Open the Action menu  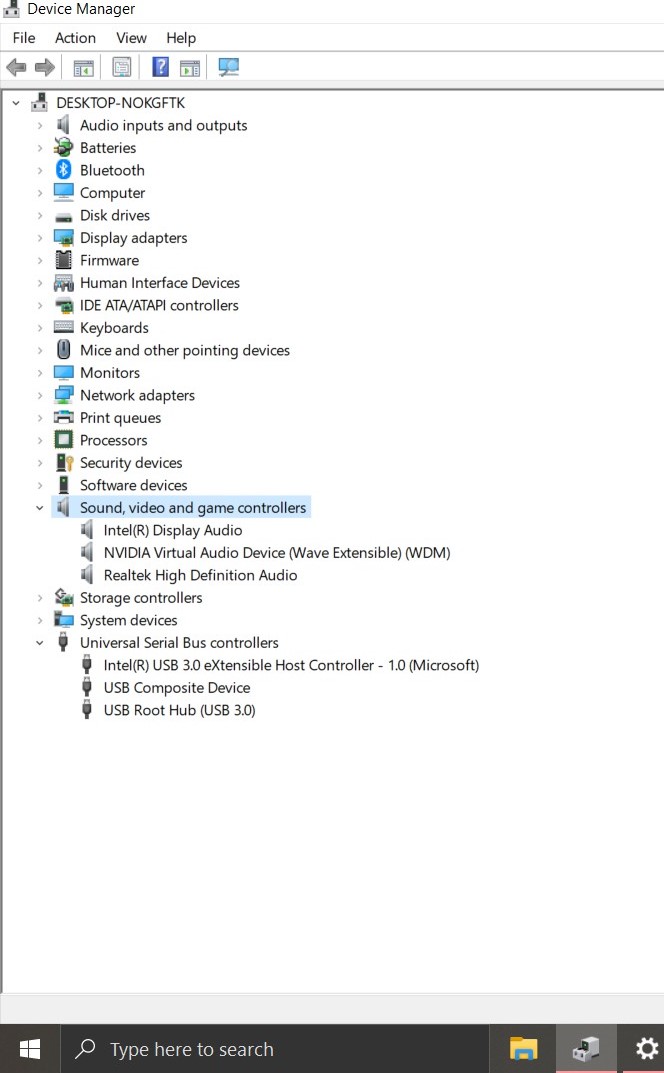click(x=75, y=38)
